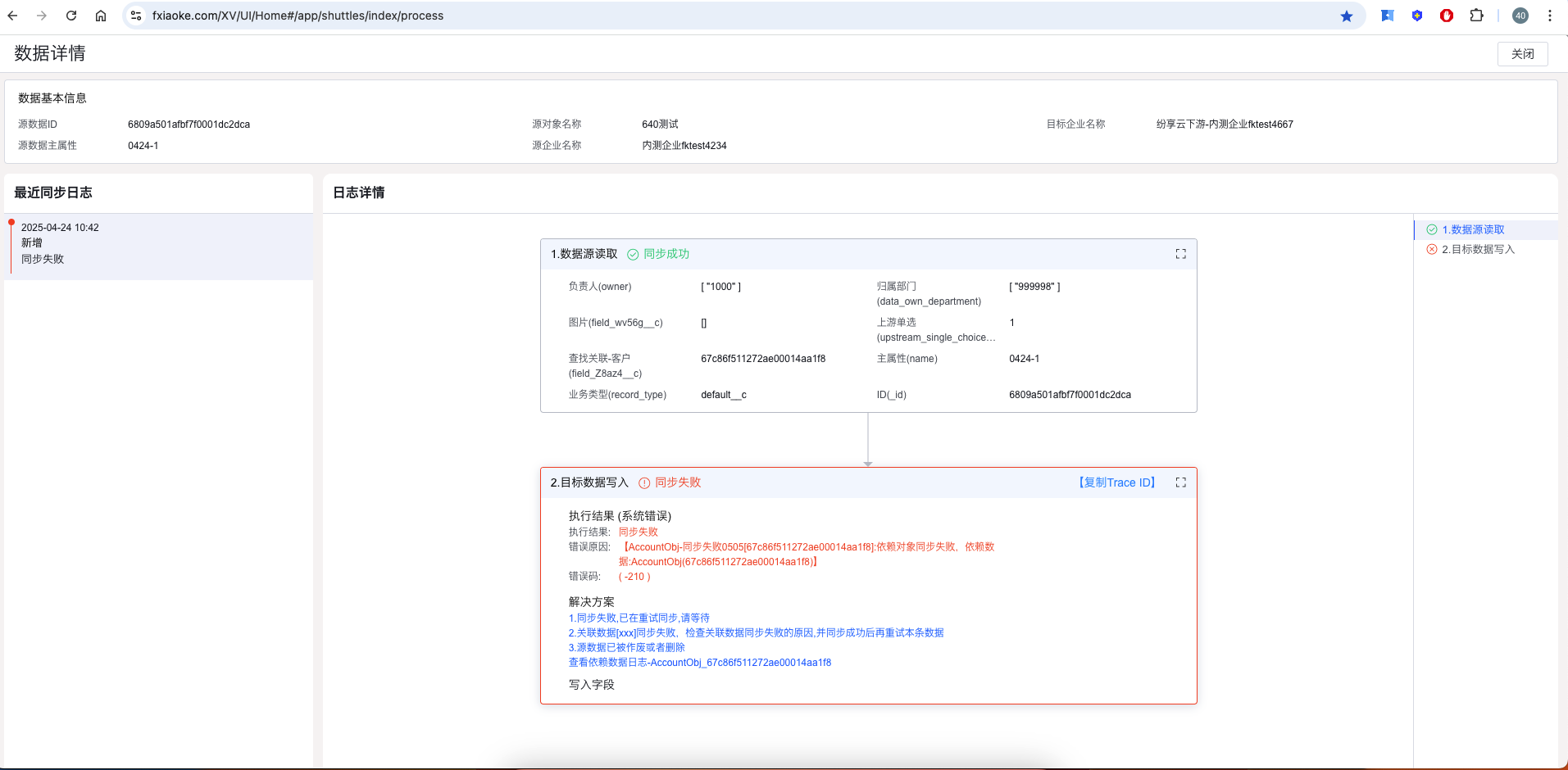The width and height of the screenshot is (1568, 770).
Task: Click 67c86f511272ae00014aa1f8 in 查找关联-客户 row
Action: (x=763, y=359)
